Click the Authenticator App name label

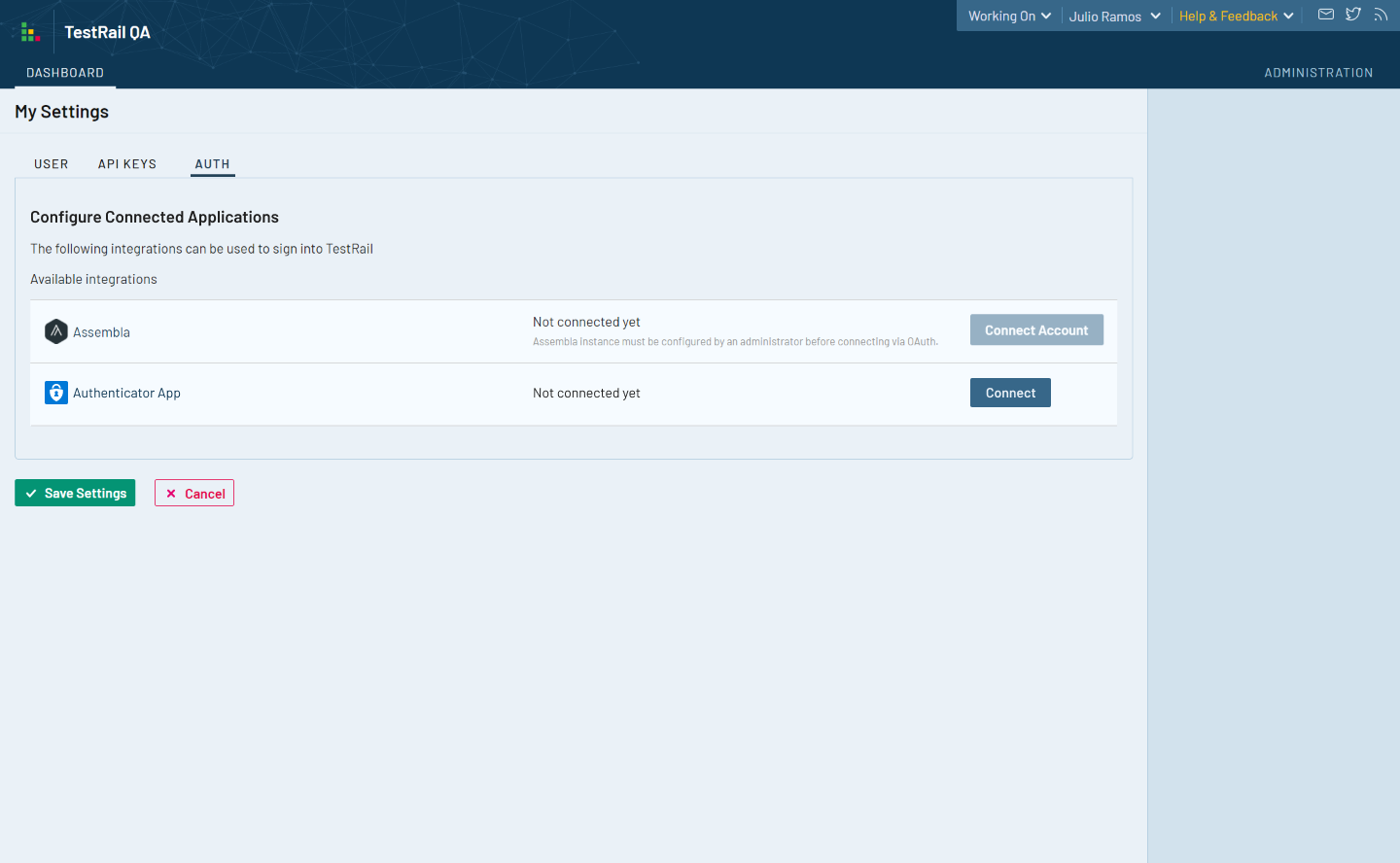pyautogui.click(x=126, y=394)
